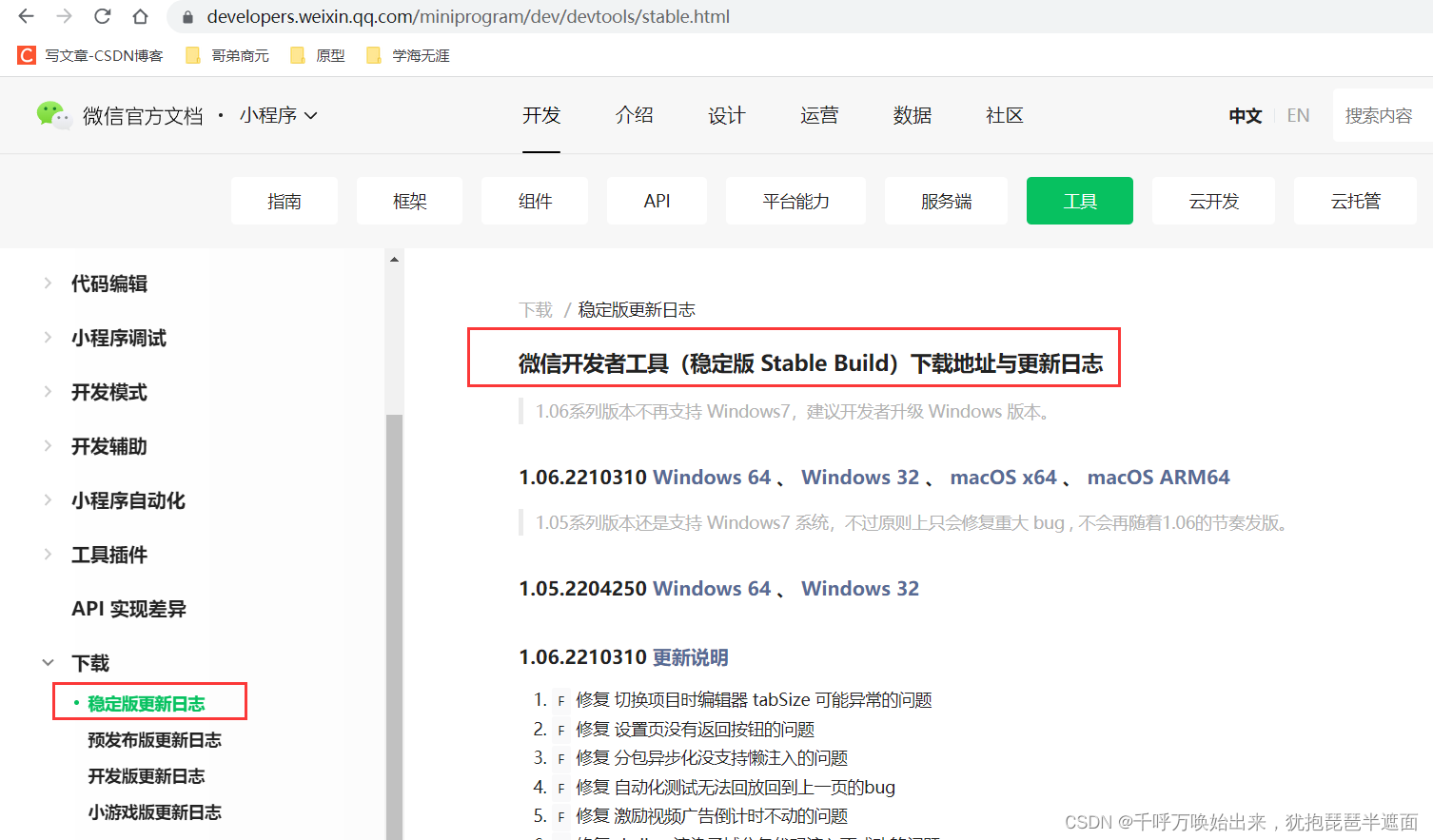Click text 修复 激励视频广告倒计时不动的问题
1433x840 pixels.
(x=712, y=816)
